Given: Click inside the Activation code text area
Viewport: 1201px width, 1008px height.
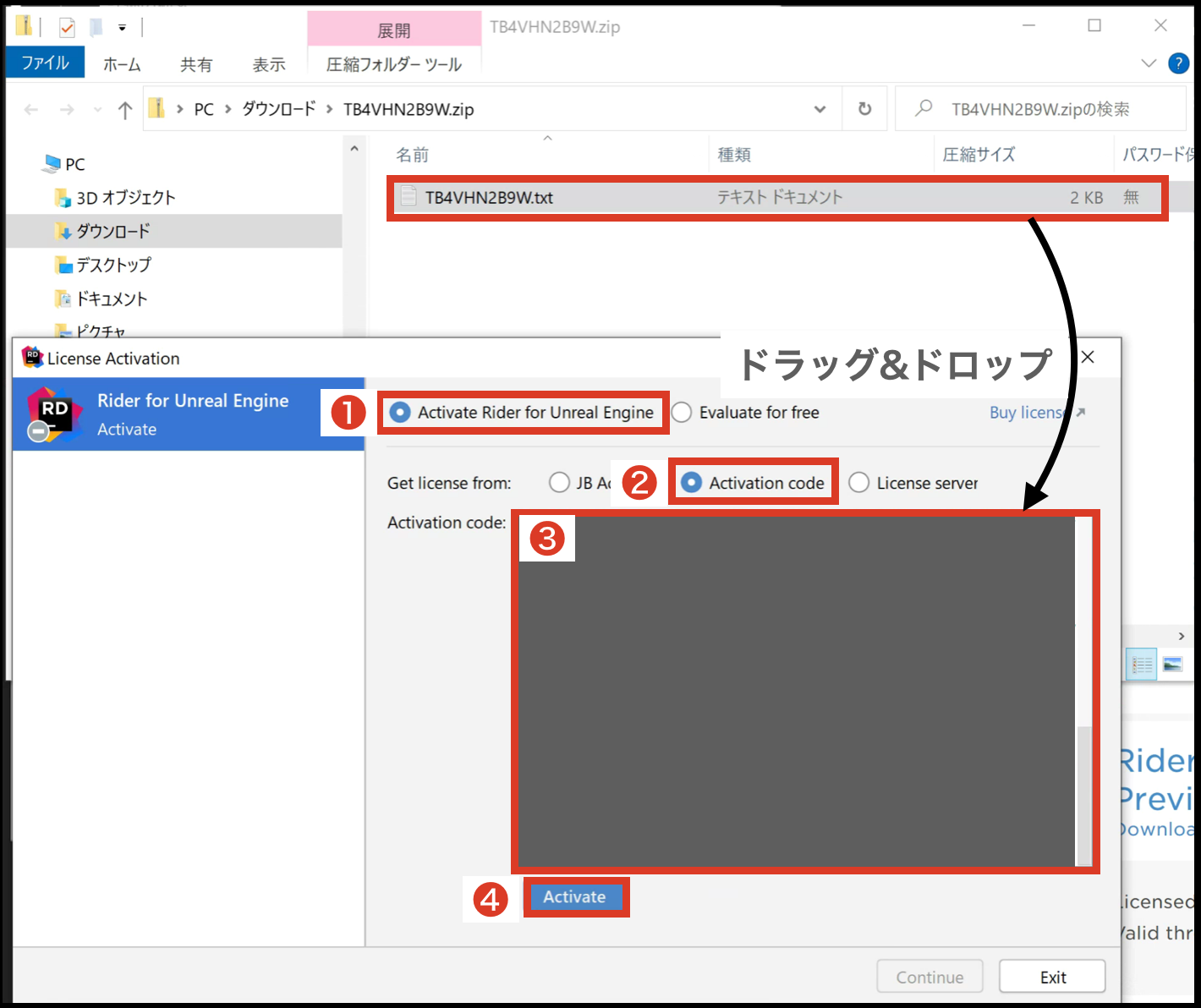Looking at the screenshot, I should (796, 692).
